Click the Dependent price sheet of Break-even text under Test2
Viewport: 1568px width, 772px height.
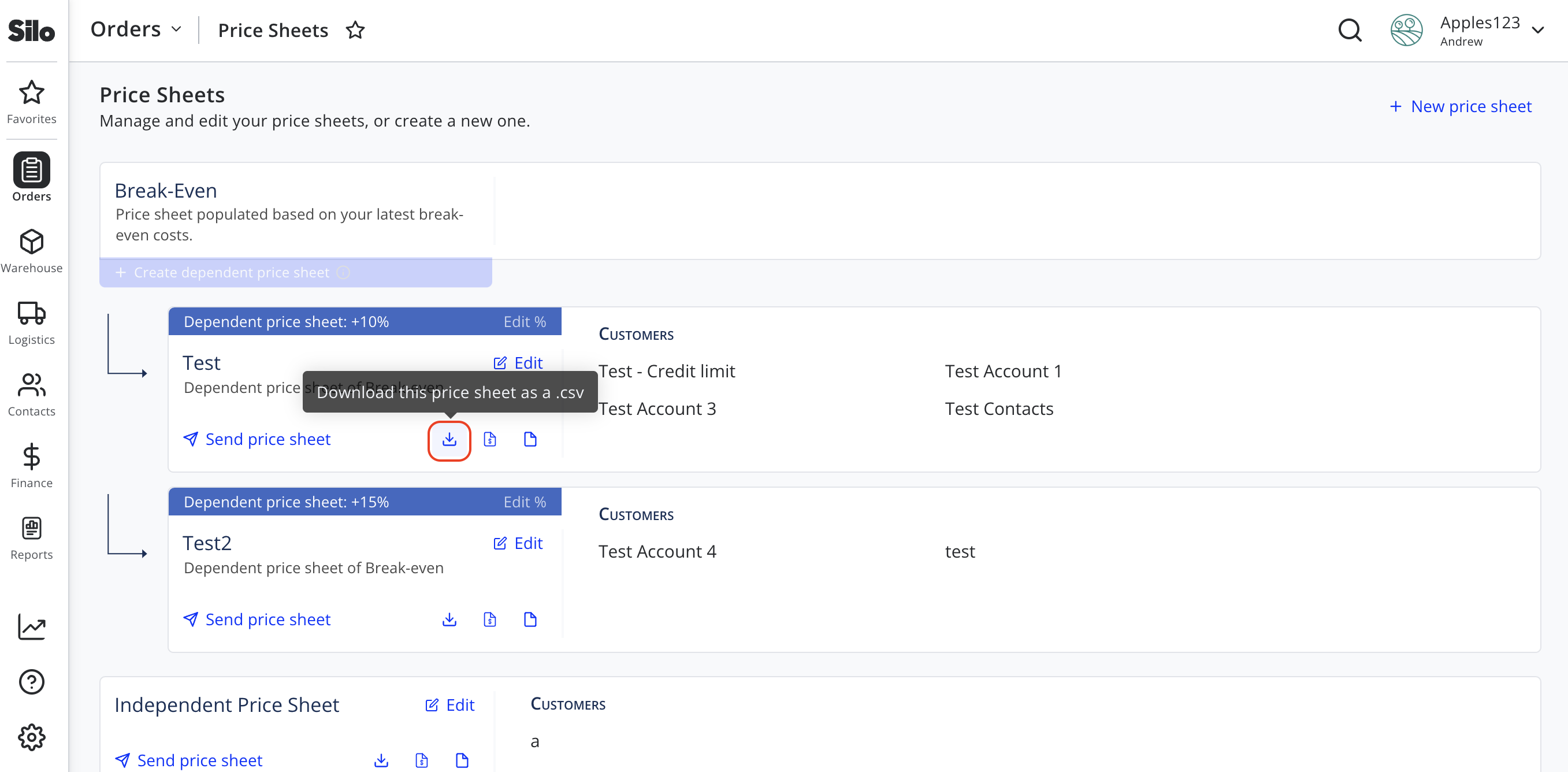[314, 567]
